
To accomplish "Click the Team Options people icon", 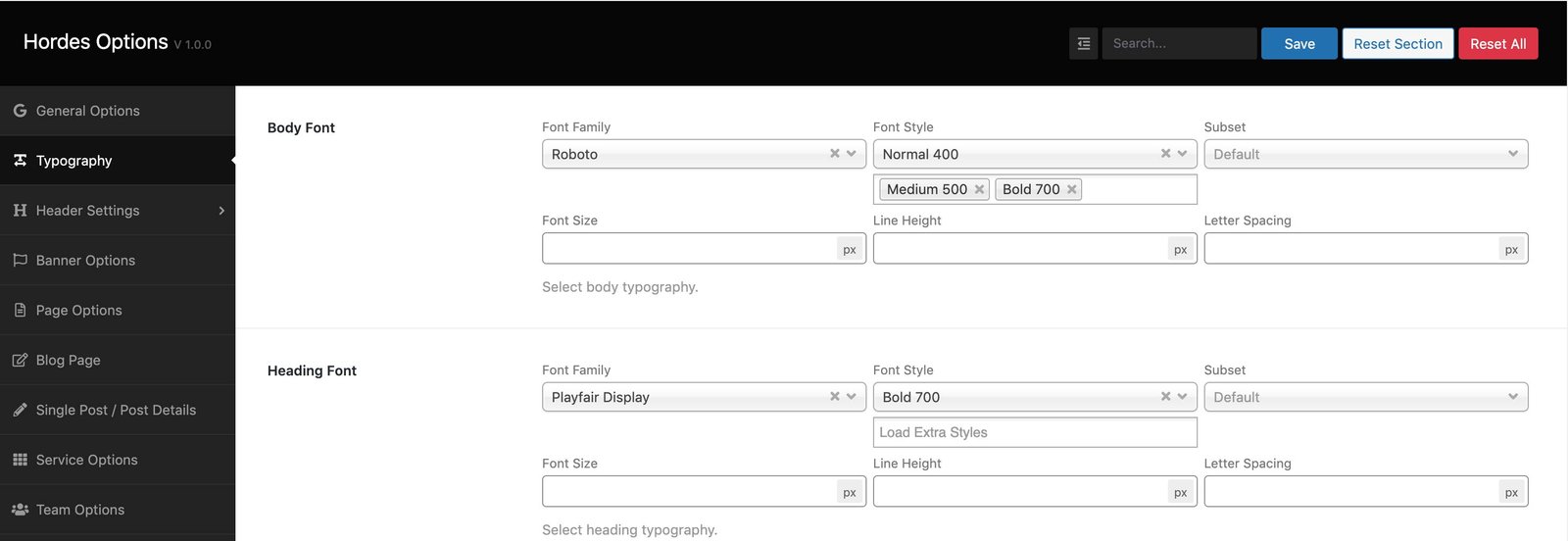I will [20, 510].
